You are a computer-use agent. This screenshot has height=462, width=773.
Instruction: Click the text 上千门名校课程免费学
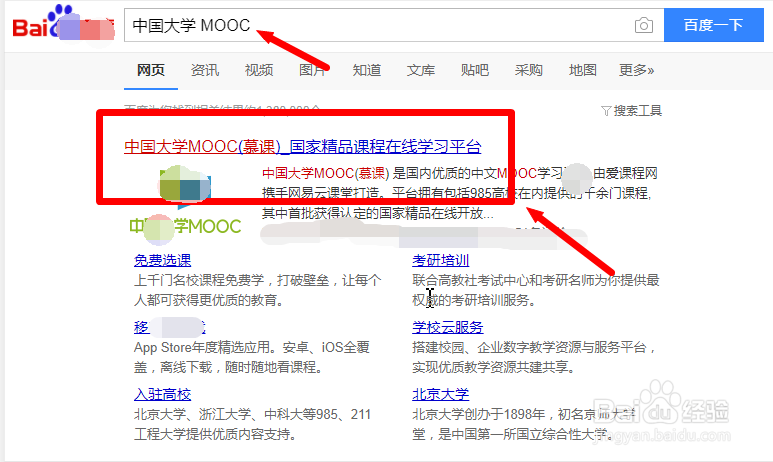(x=199, y=280)
